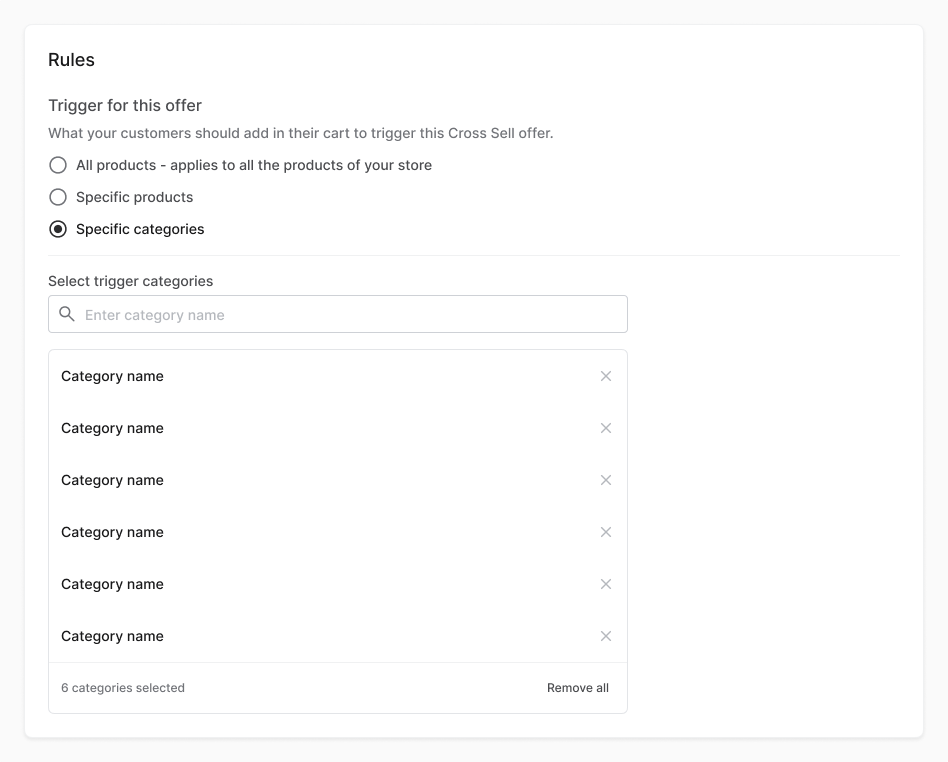Viewport: 948px width, 762px height.
Task: Remove the third category using its X icon
Action: pos(606,480)
